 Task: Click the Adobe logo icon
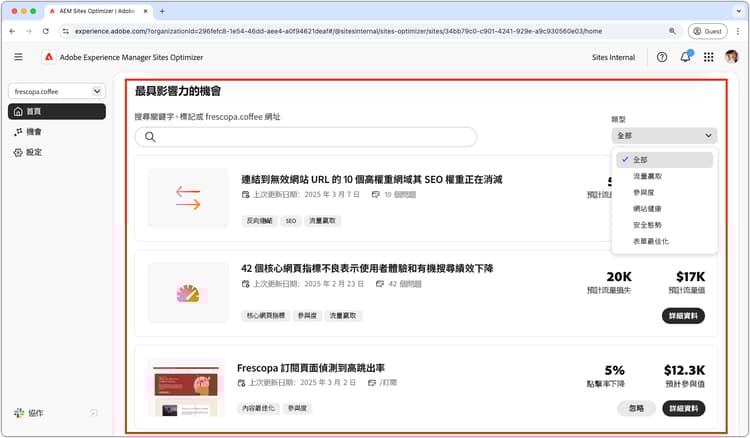pos(49,57)
